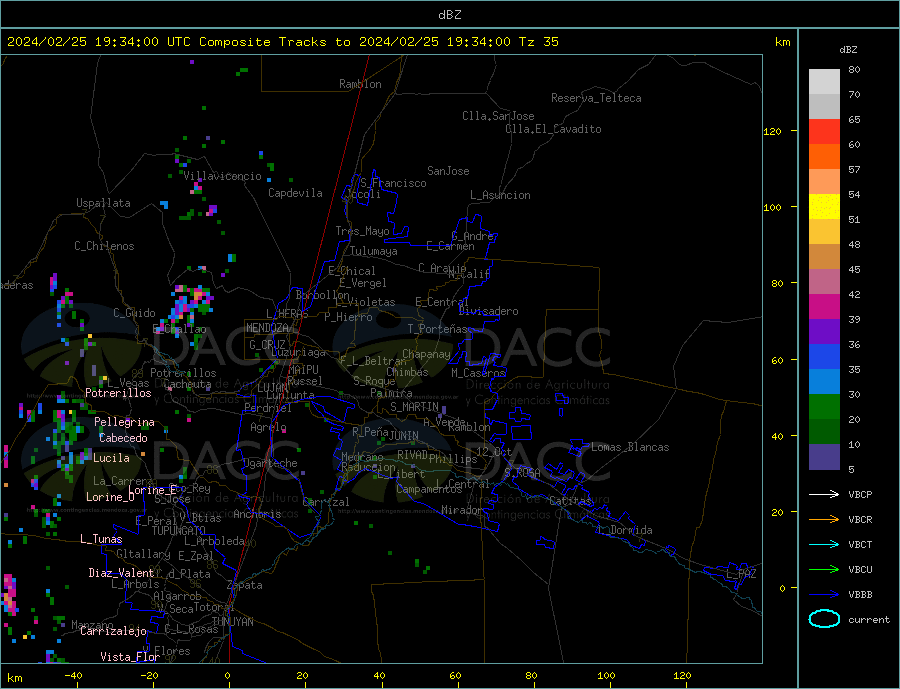This screenshot has width=900, height=689.
Task: Click the 'dBZ' heading above color scale
Action: (x=848, y=50)
